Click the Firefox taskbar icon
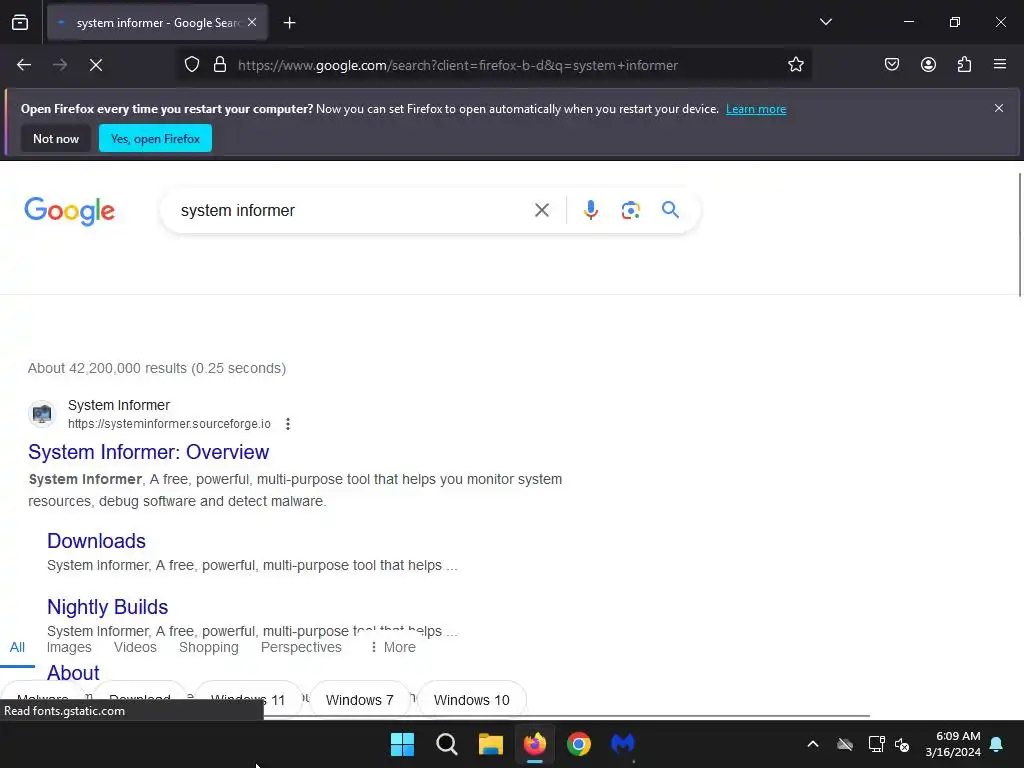Screen dimensions: 1024x768 click(x=535, y=744)
